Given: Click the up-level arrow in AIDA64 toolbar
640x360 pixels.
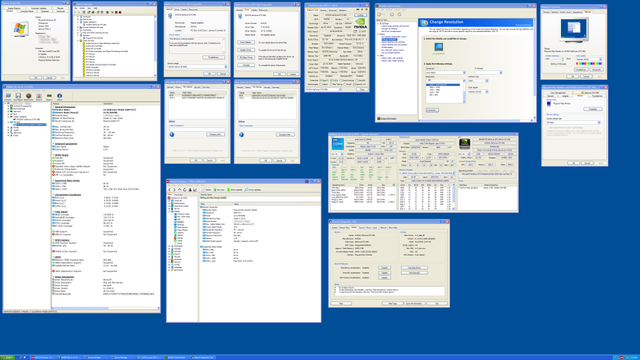Looking at the screenshot, I should 179,190.
